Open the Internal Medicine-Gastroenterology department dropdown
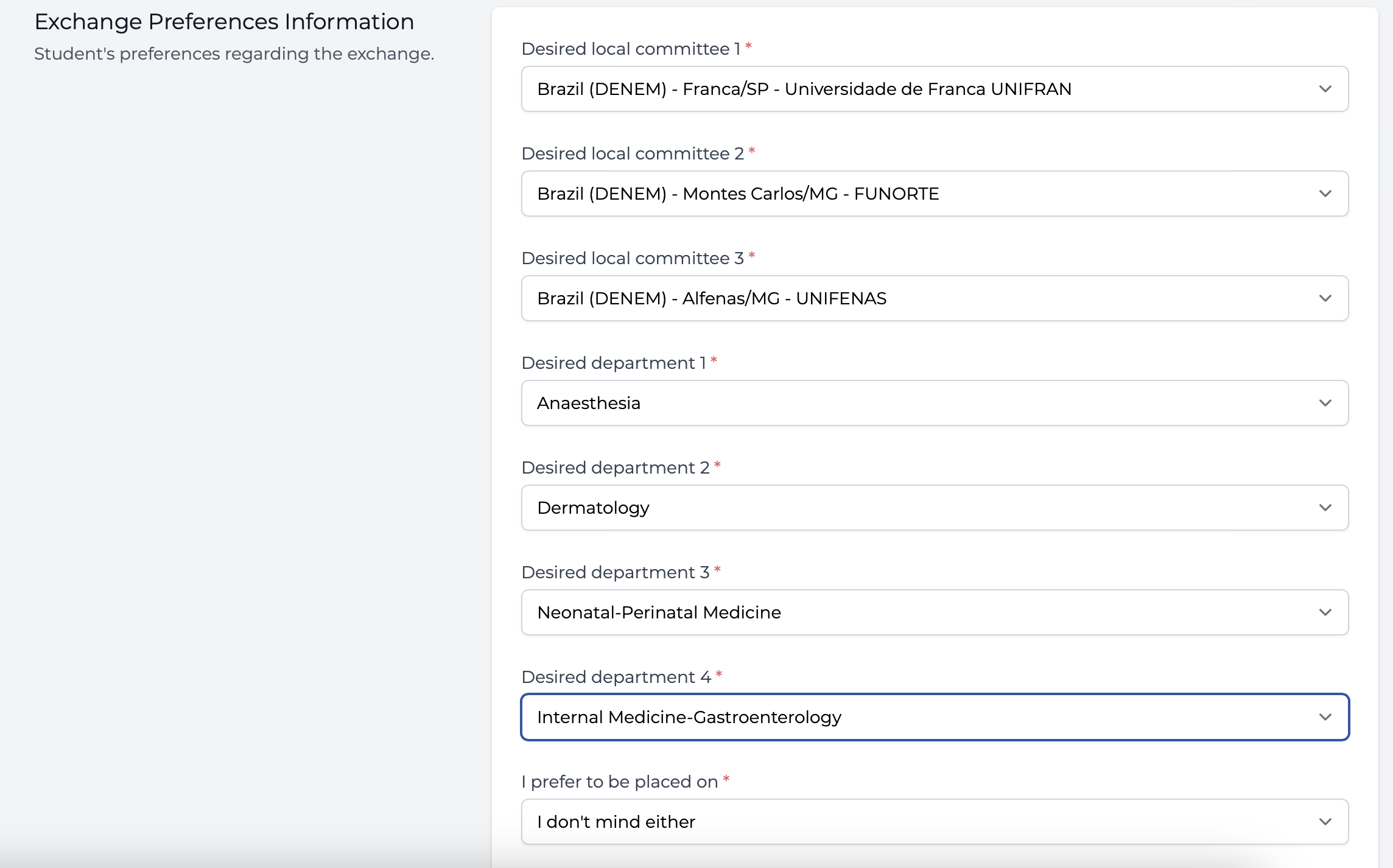The width and height of the screenshot is (1393, 868). click(935, 717)
